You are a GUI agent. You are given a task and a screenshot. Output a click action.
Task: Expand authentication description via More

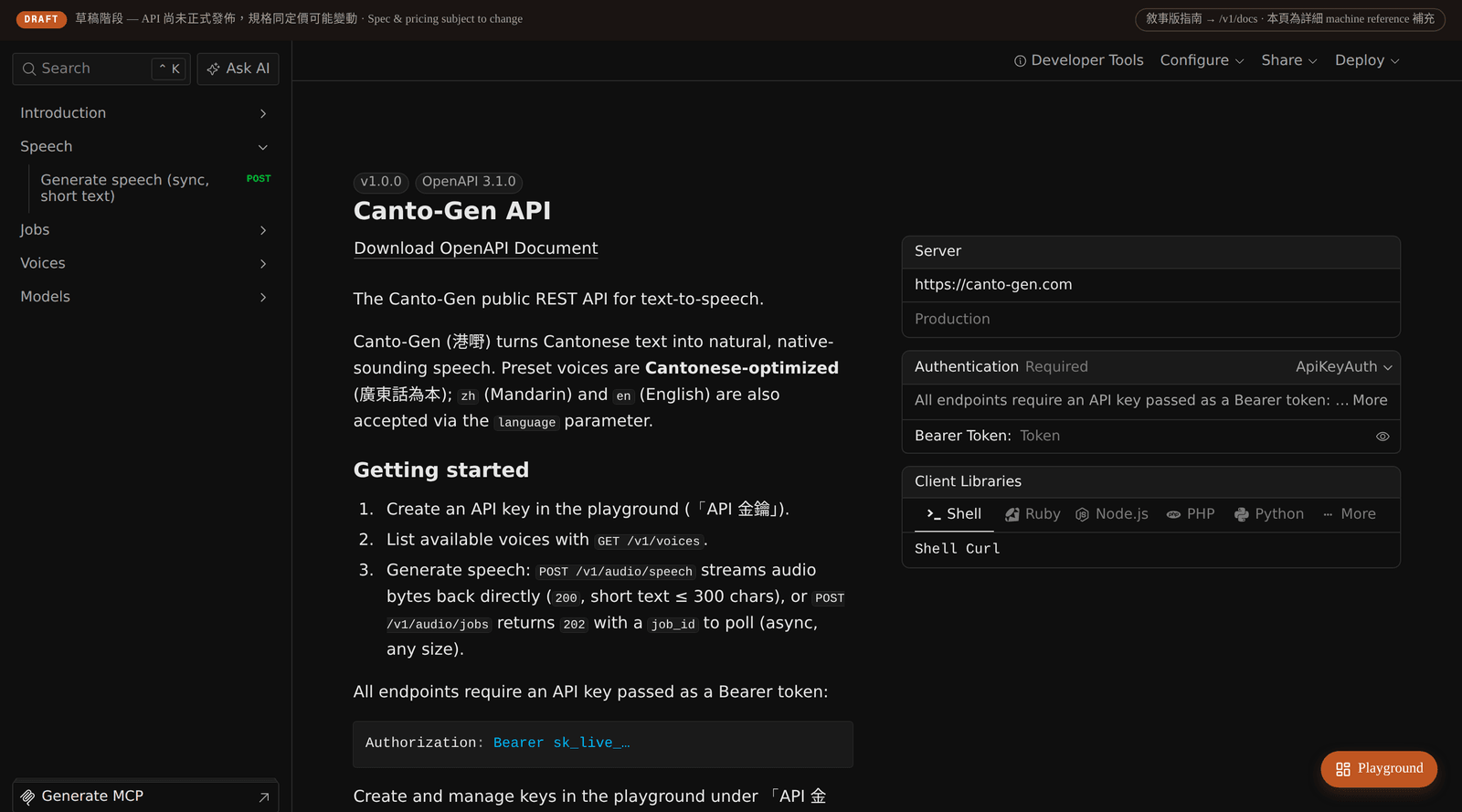click(1370, 400)
